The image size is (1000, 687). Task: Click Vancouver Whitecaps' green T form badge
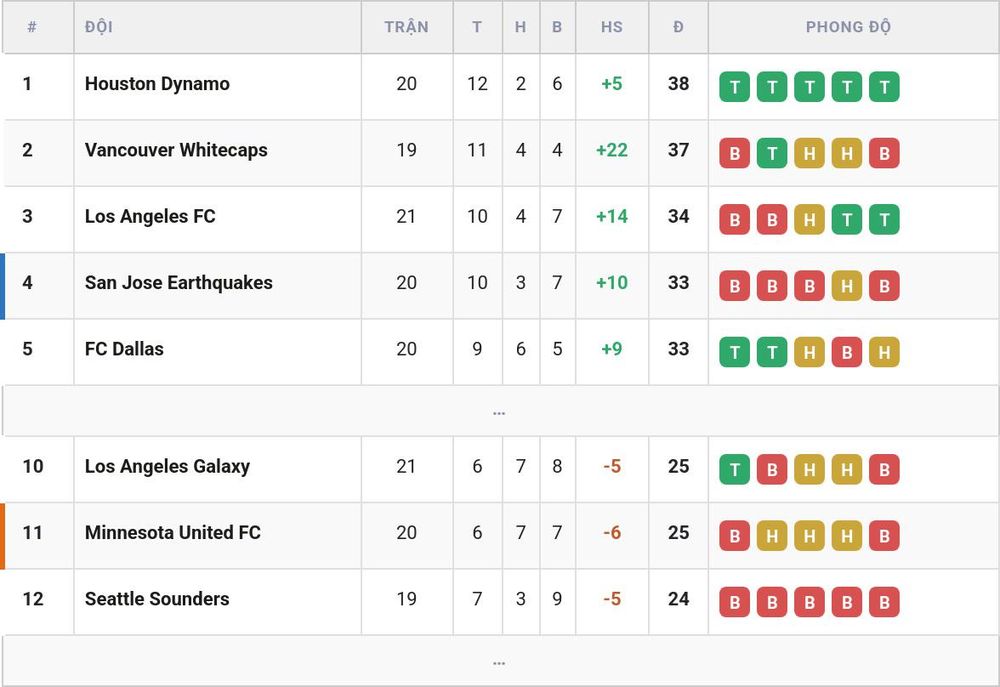pyautogui.click(x=772, y=153)
